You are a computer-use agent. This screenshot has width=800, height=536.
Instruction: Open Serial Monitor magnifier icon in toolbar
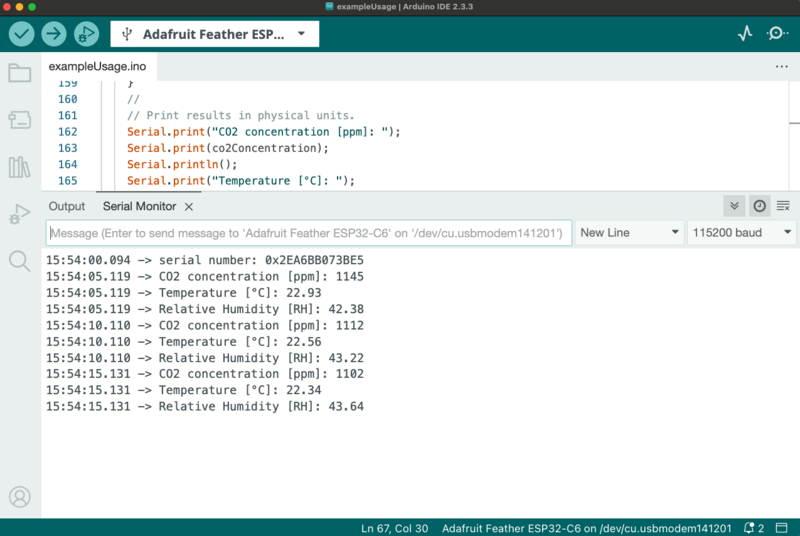point(777,34)
